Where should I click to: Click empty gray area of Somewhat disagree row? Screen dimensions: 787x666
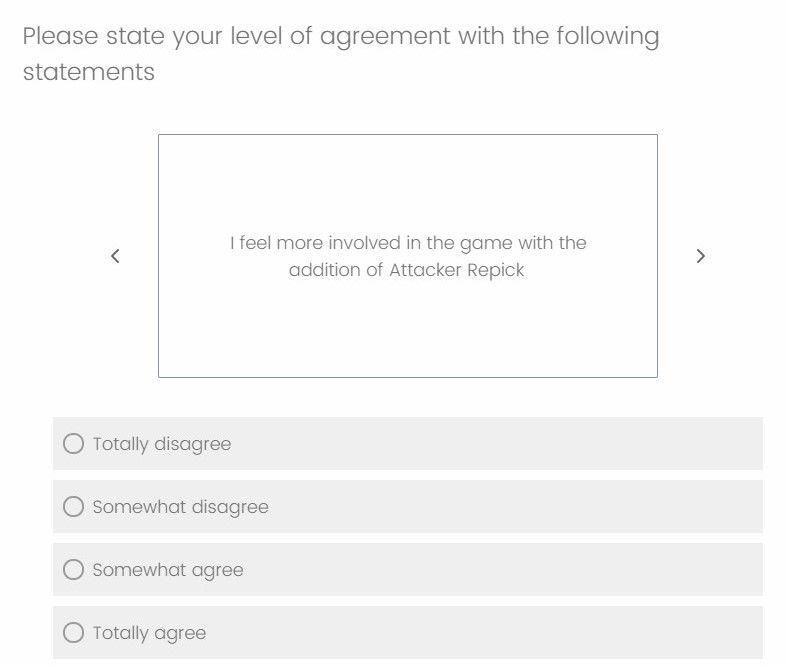click(x=516, y=506)
